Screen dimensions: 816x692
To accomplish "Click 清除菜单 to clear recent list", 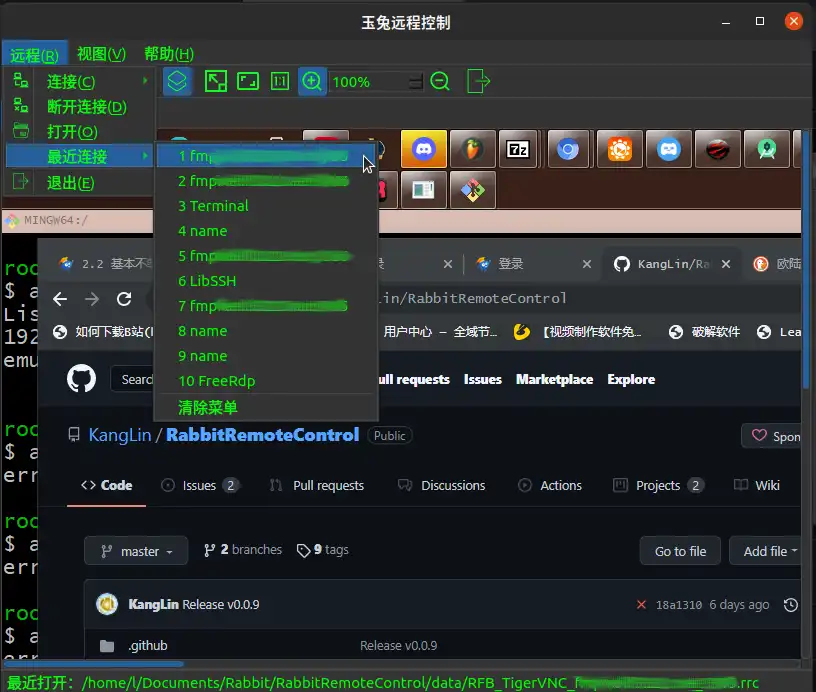I will (x=265, y=407).
